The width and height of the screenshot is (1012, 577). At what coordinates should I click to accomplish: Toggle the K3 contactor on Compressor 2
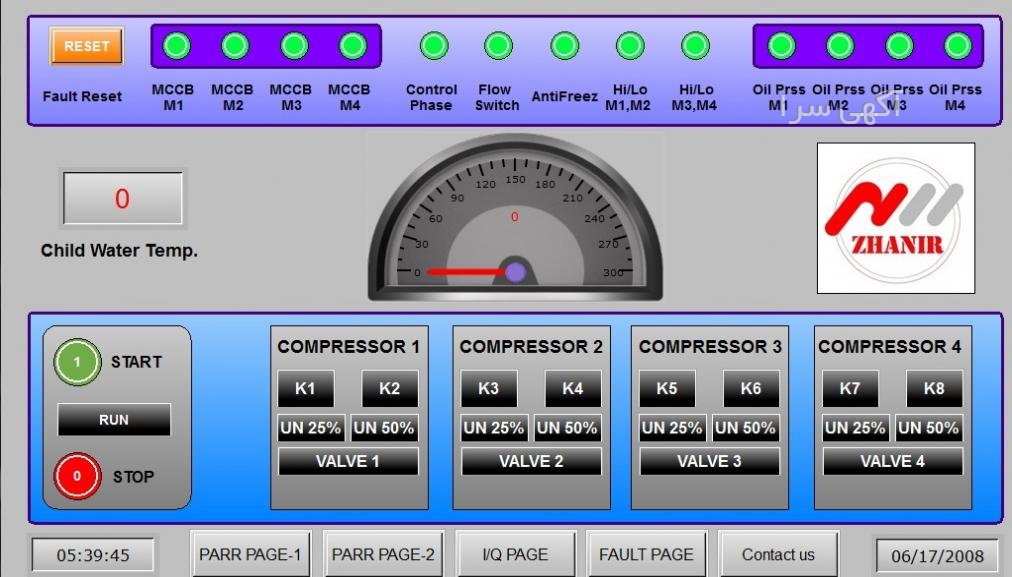point(489,389)
